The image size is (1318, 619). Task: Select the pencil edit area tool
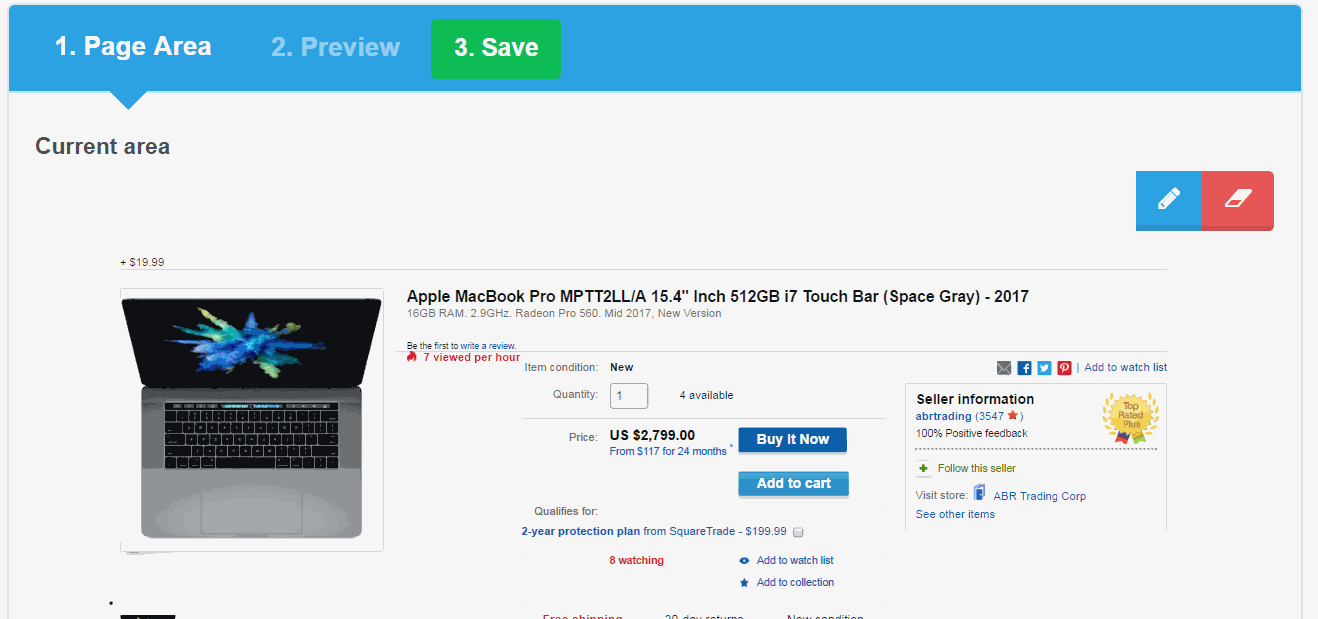tap(1168, 199)
